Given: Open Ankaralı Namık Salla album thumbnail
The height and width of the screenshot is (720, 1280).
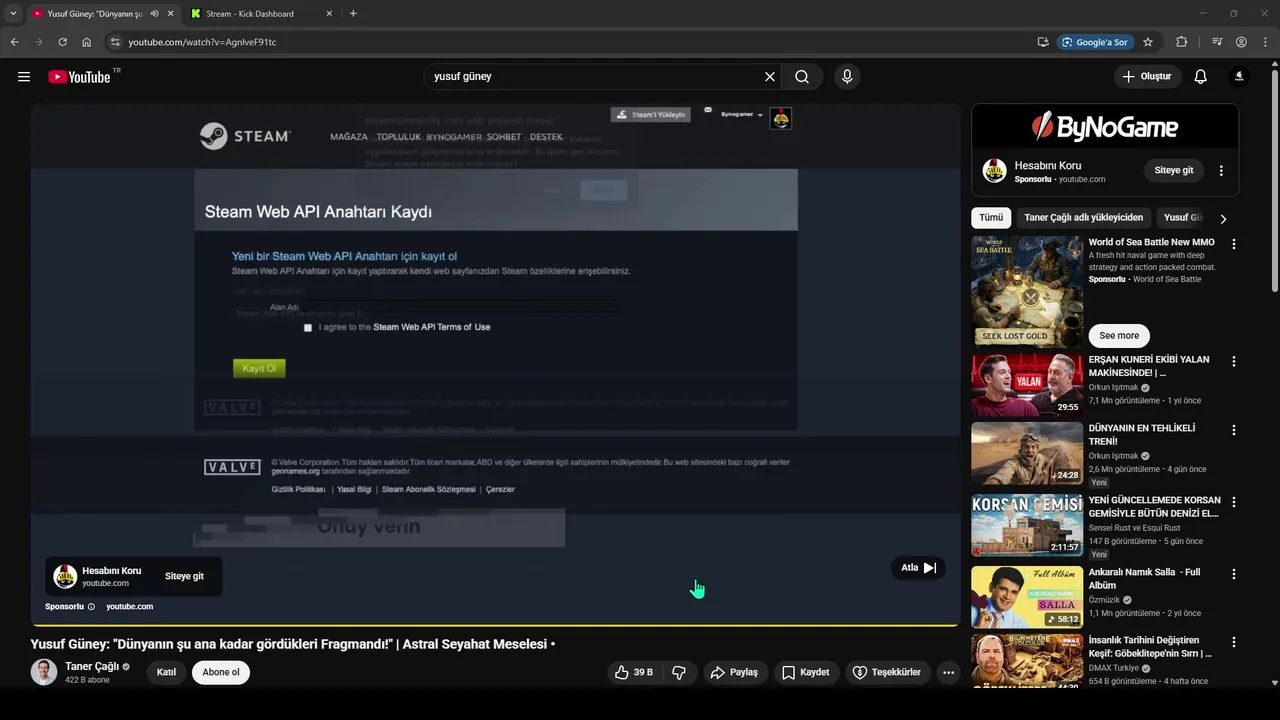Looking at the screenshot, I should (x=1027, y=597).
